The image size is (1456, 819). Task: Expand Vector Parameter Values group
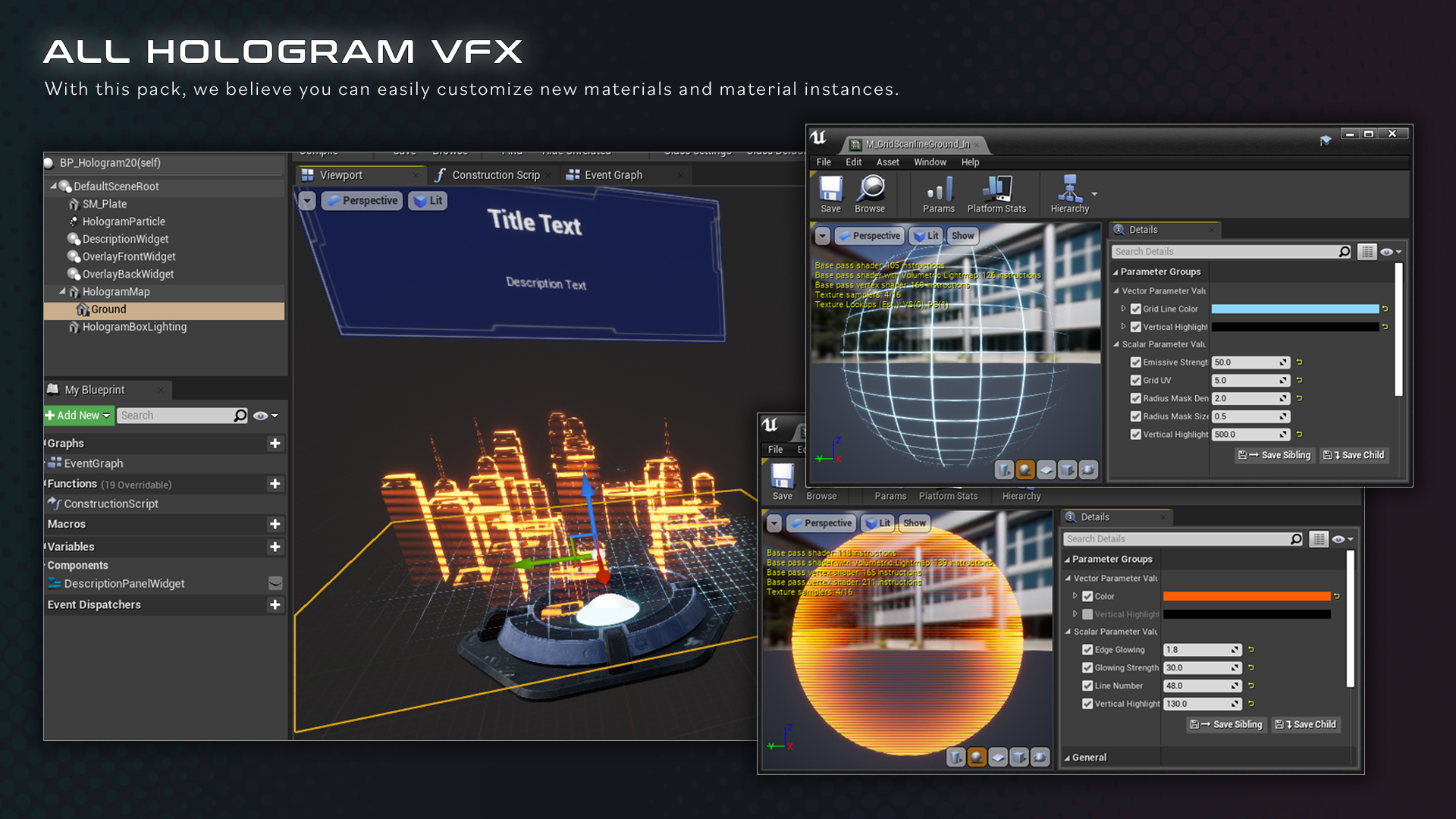(1067, 578)
